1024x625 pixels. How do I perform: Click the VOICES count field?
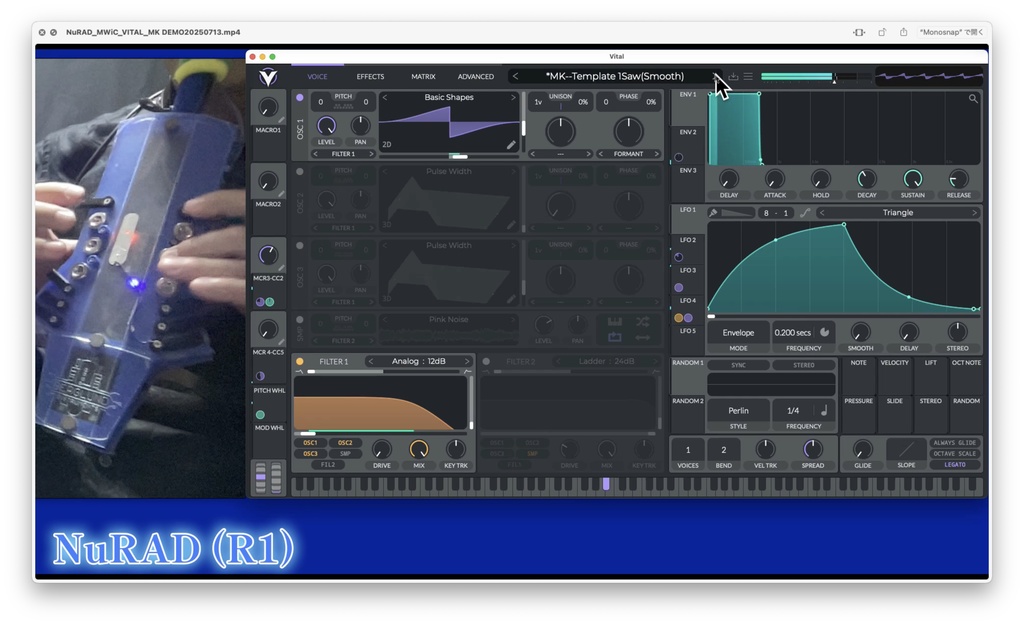pyautogui.click(x=687, y=449)
